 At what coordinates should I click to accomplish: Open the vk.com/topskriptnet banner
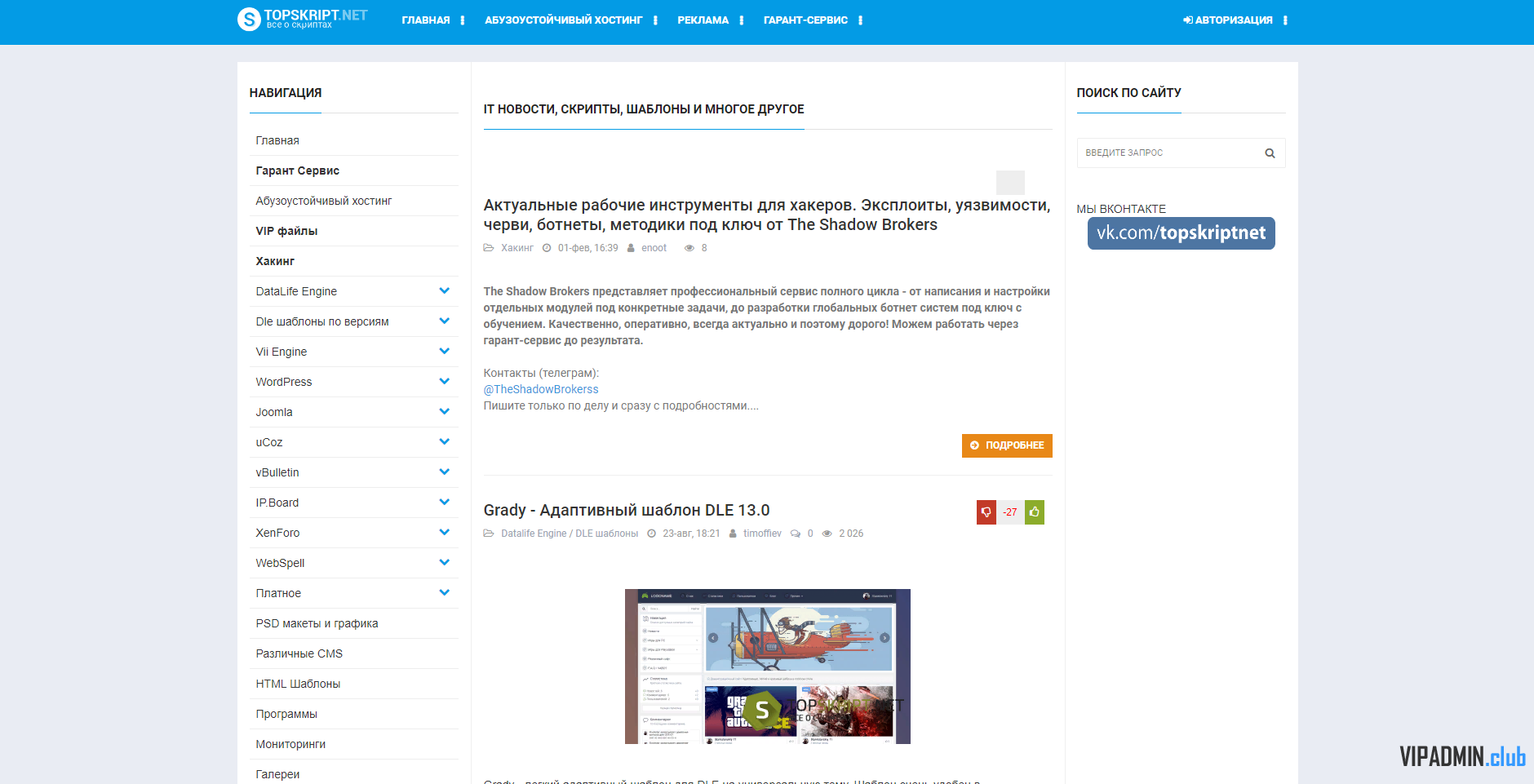[1182, 233]
